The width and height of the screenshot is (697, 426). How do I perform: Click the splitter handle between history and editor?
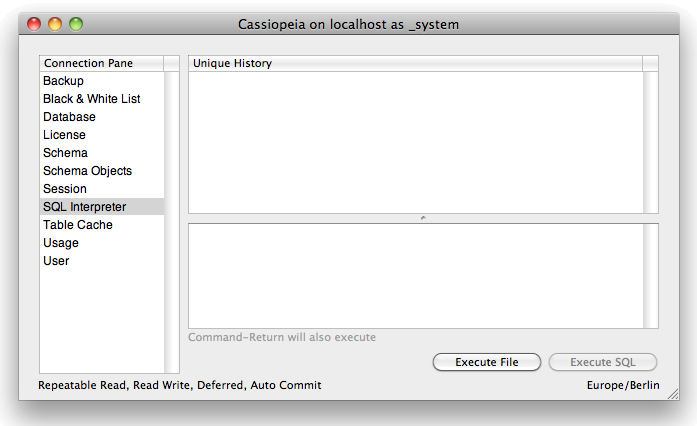click(x=423, y=218)
